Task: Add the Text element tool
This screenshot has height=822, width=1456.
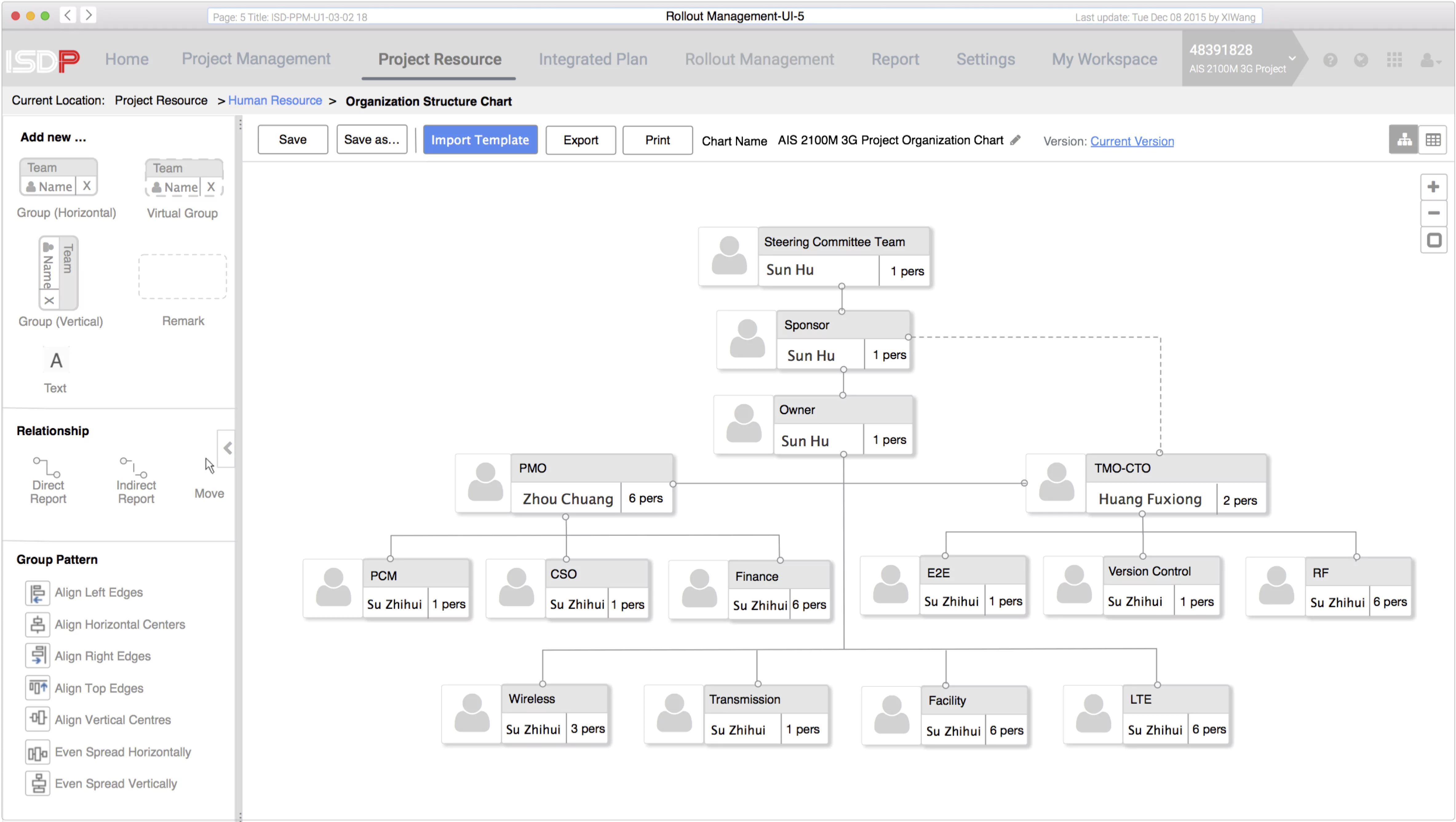Action: [x=55, y=361]
